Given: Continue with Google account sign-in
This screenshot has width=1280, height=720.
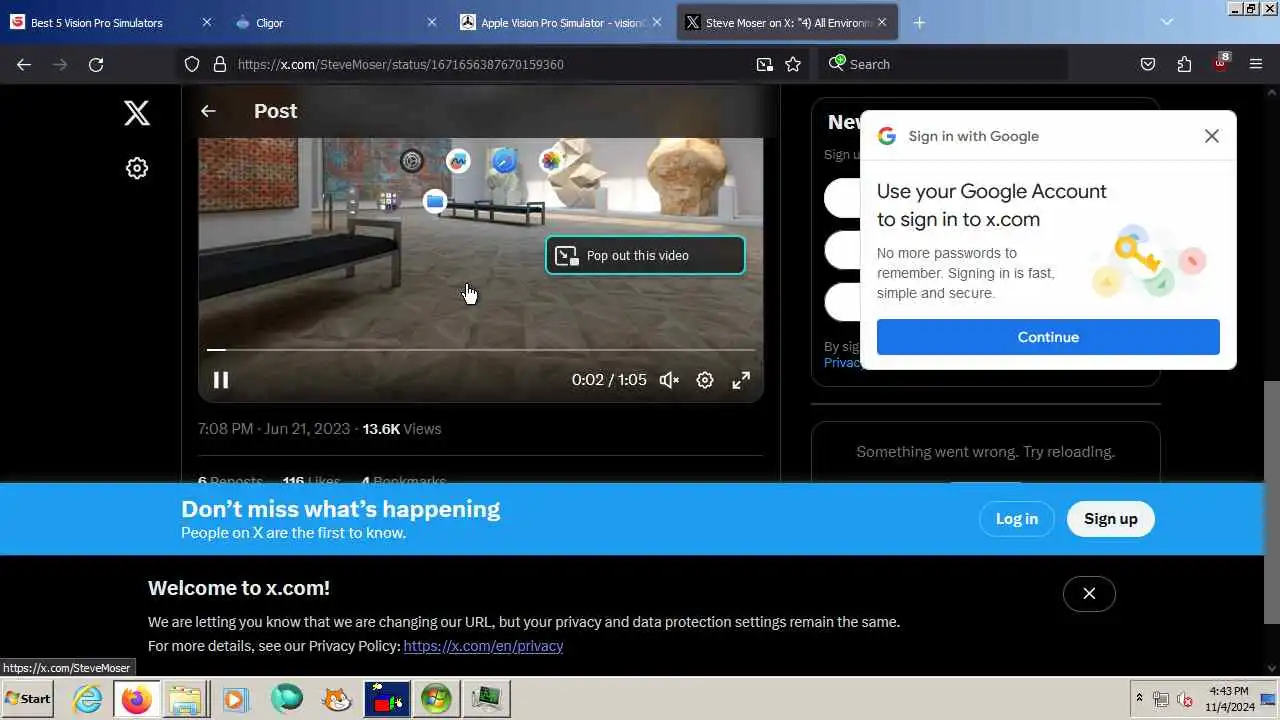Looking at the screenshot, I should point(1048,337).
